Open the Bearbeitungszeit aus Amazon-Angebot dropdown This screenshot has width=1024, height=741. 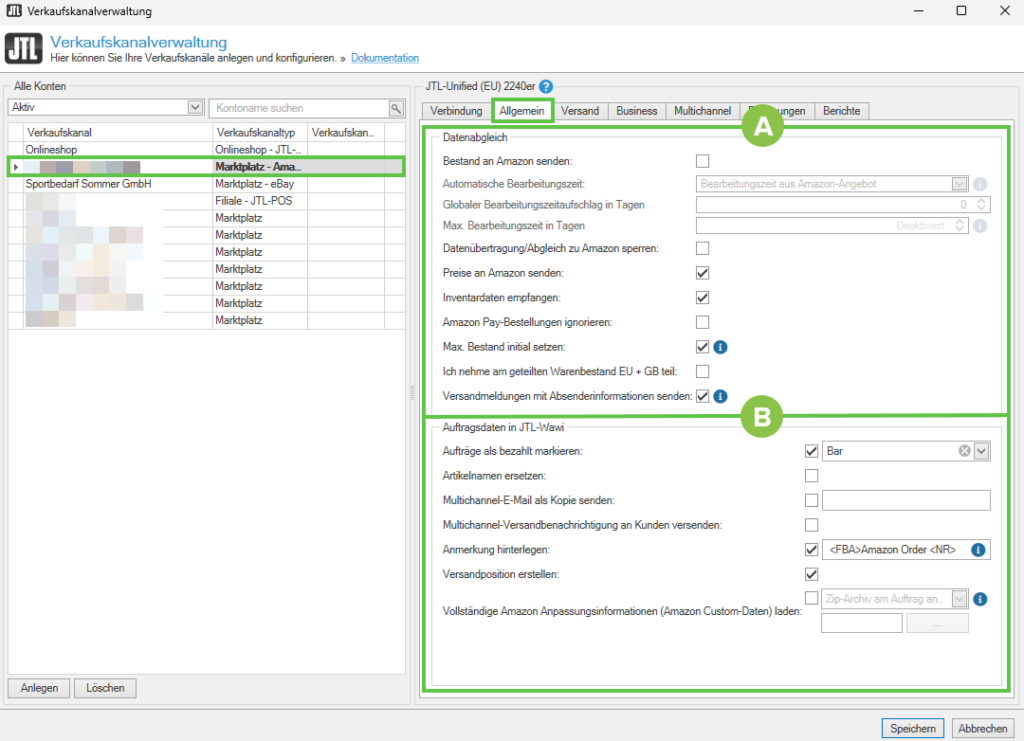click(x=960, y=184)
